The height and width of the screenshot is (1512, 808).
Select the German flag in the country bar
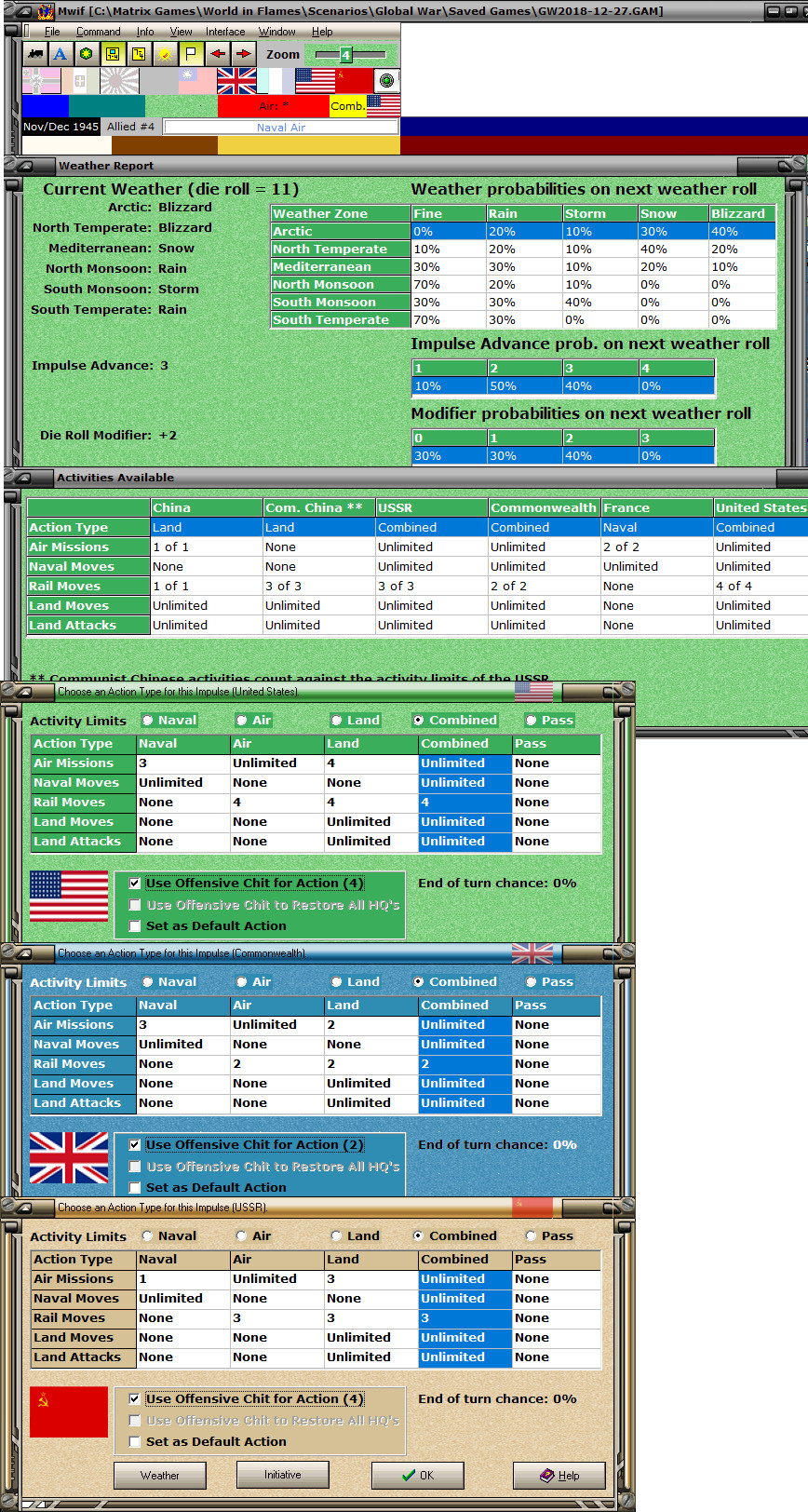[41, 81]
